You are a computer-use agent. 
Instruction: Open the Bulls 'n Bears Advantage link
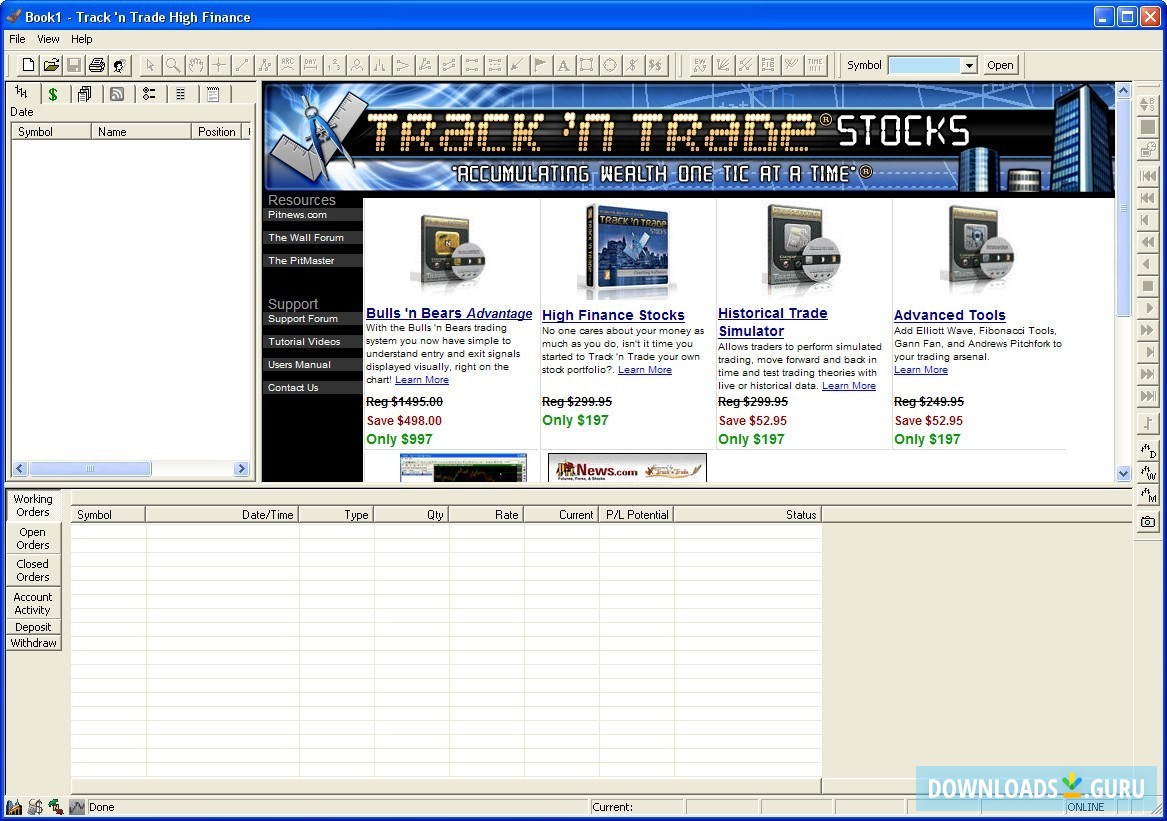pyautogui.click(x=449, y=313)
